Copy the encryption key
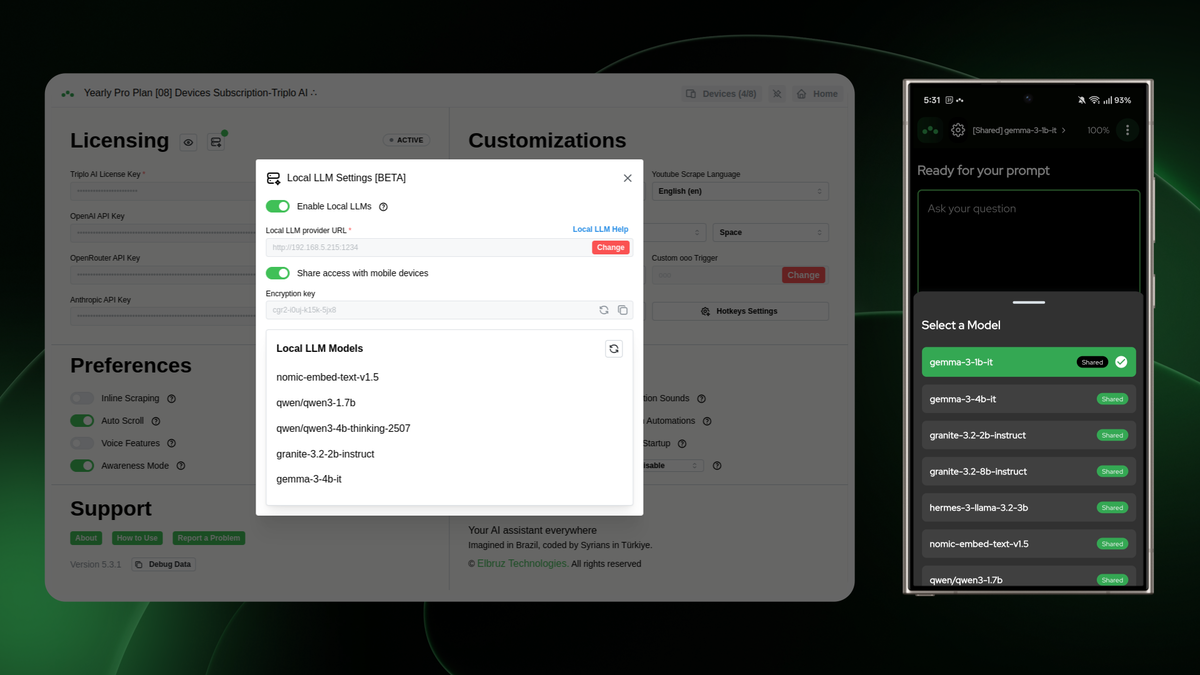 (x=623, y=310)
